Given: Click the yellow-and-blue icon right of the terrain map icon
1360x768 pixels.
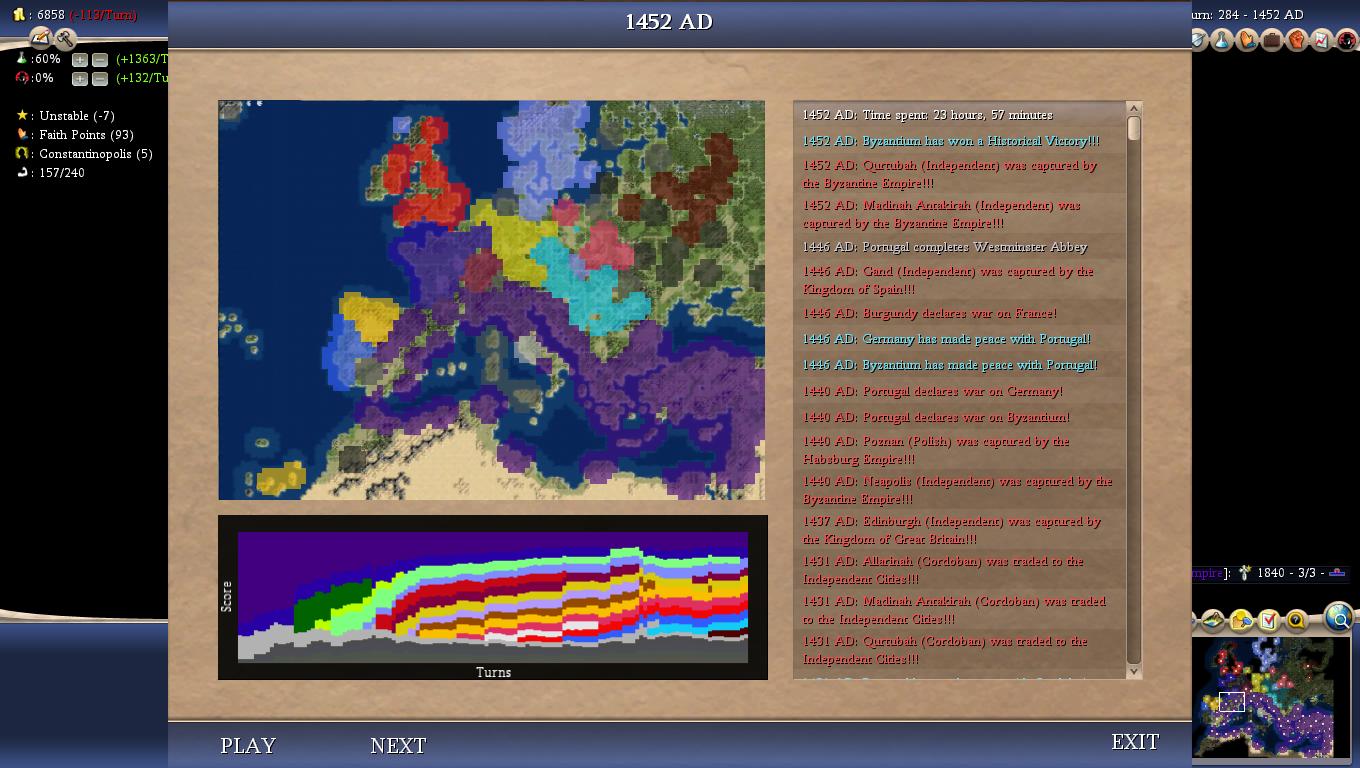Looking at the screenshot, I should tap(1241, 621).
